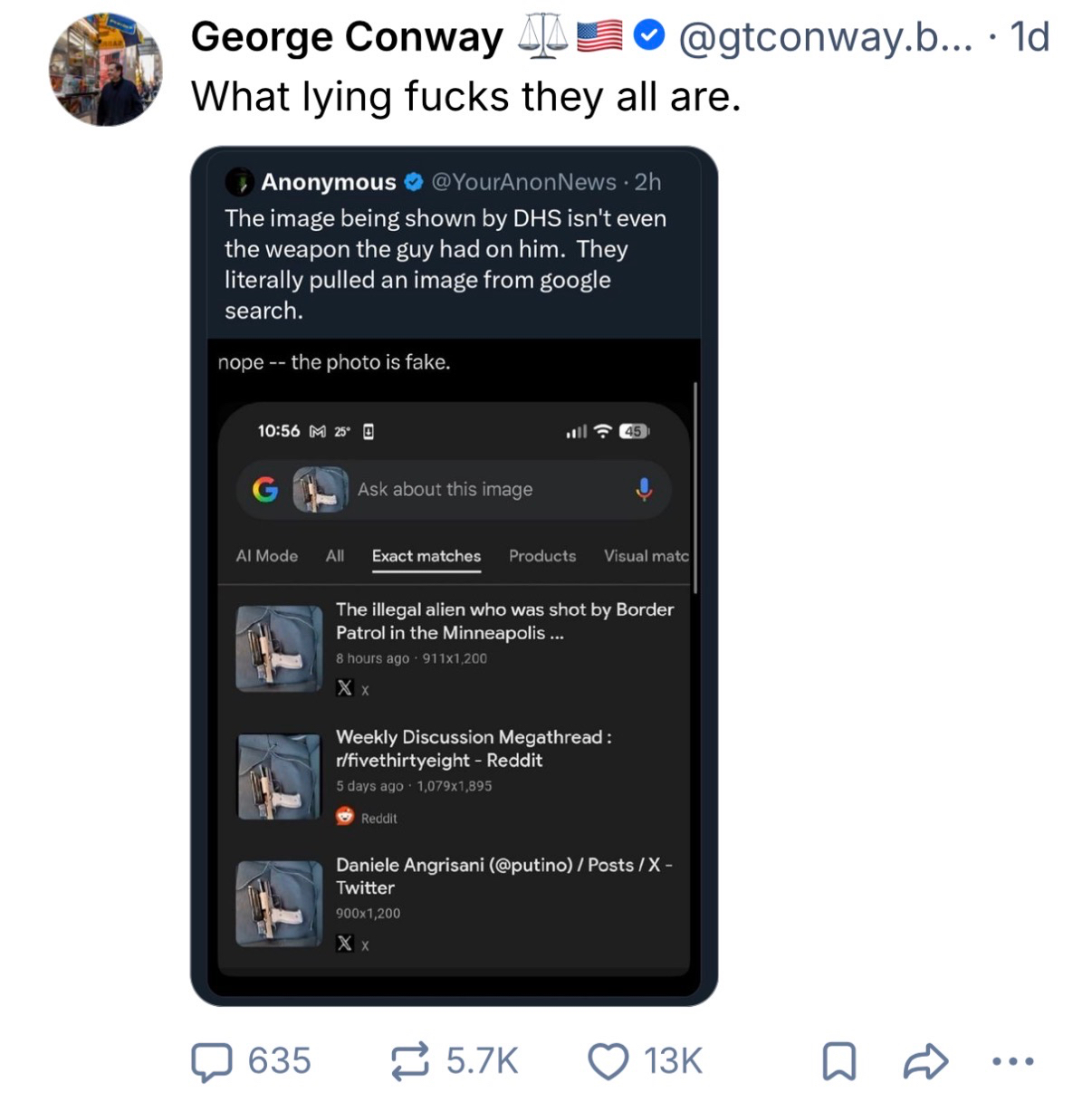The width and height of the screenshot is (1092, 1112).
Task: Select the Exact matches tab
Action: [426, 556]
